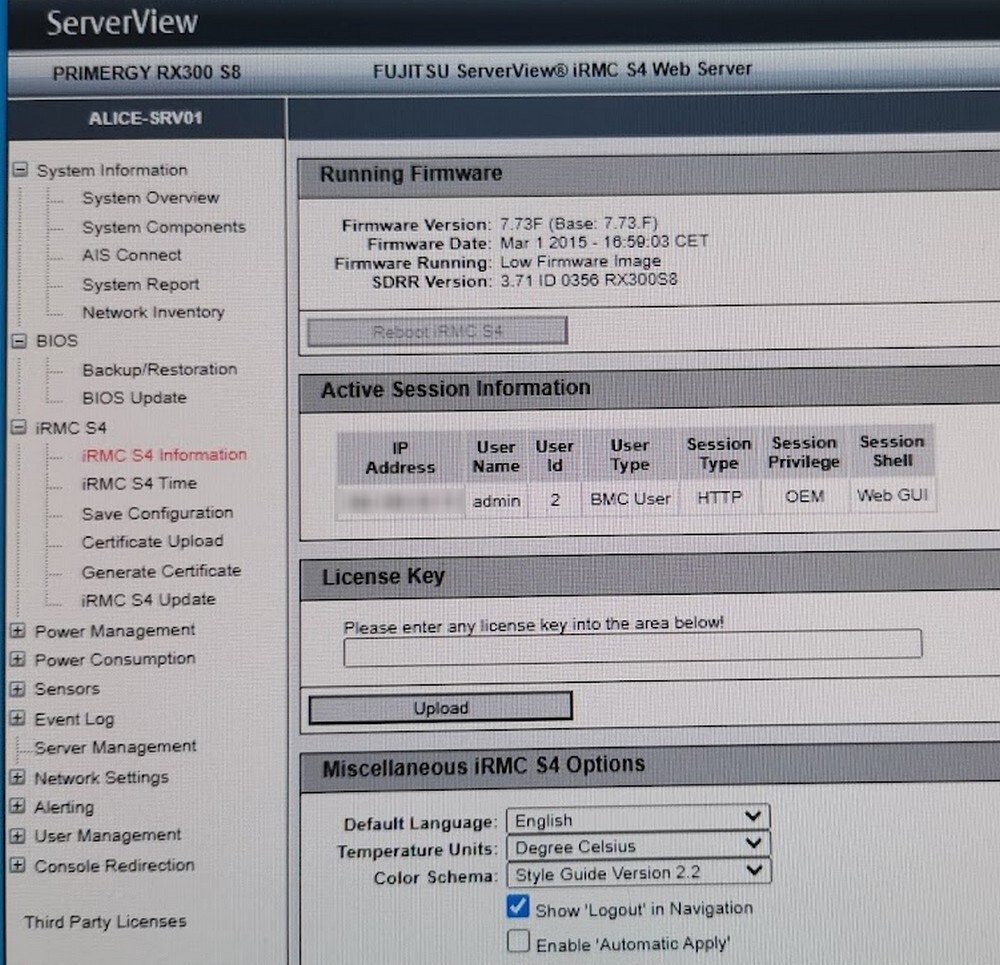Viewport: 1000px width, 965px height.
Task: Open Console Redirection section label
Action: tap(114, 866)
